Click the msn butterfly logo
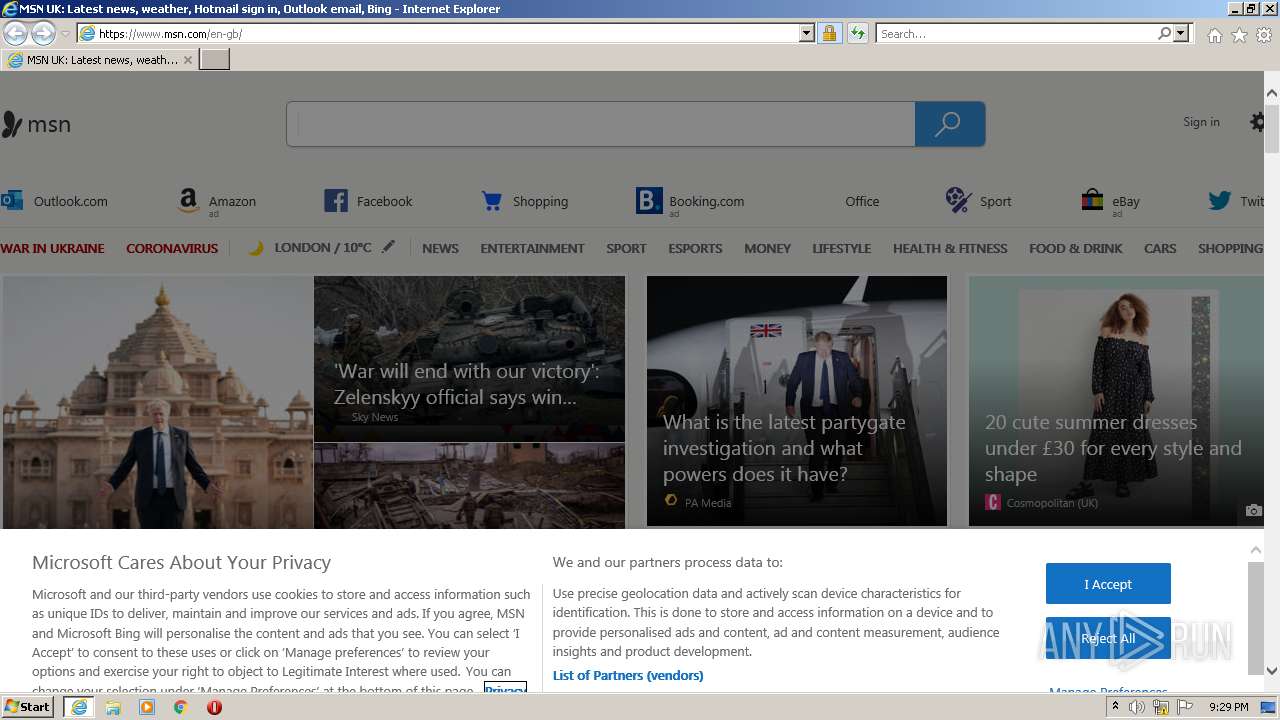The height and width of the screenshot is (720, 1280). pos(36,124)
